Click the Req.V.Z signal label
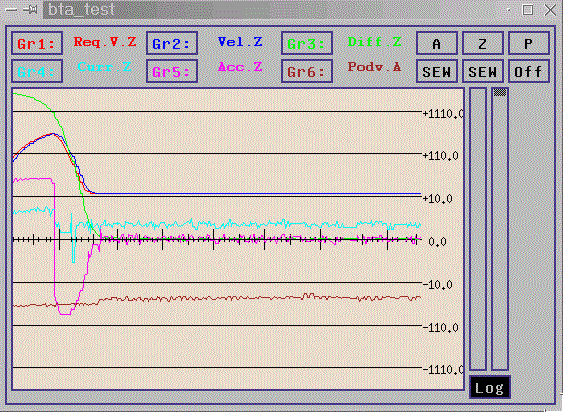Image resolution: width=563 pixels, height=412 pixels. coord(105,42)
